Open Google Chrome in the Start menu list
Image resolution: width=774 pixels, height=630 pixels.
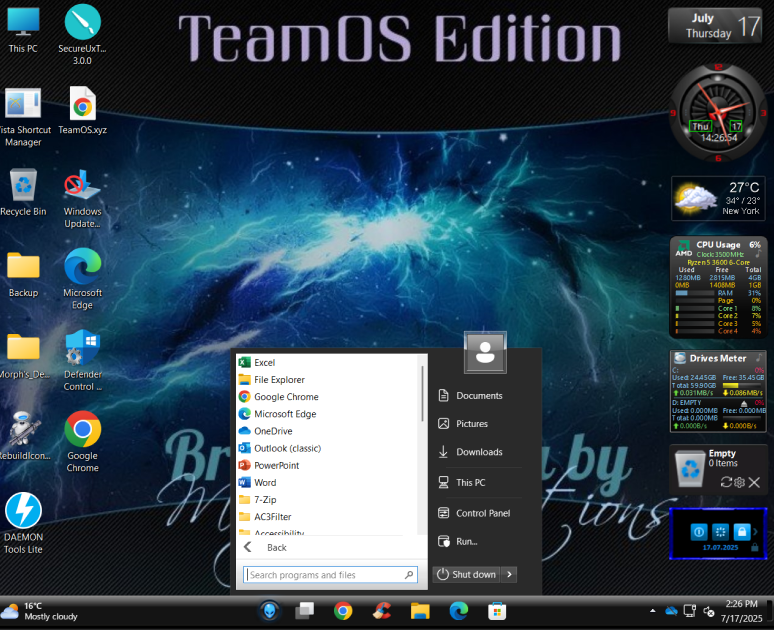(x=328, y=397)
